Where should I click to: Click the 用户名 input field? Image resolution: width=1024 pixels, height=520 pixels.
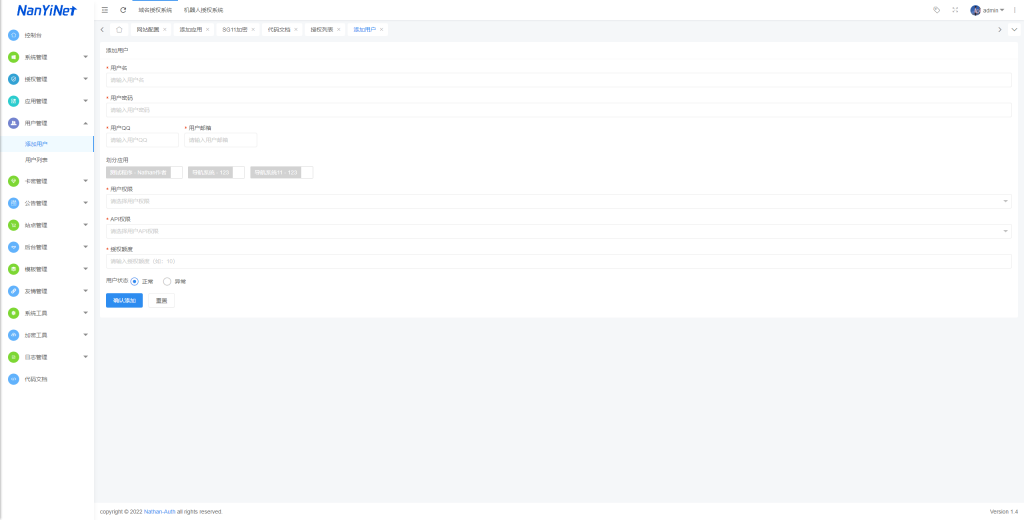[558, 80]
